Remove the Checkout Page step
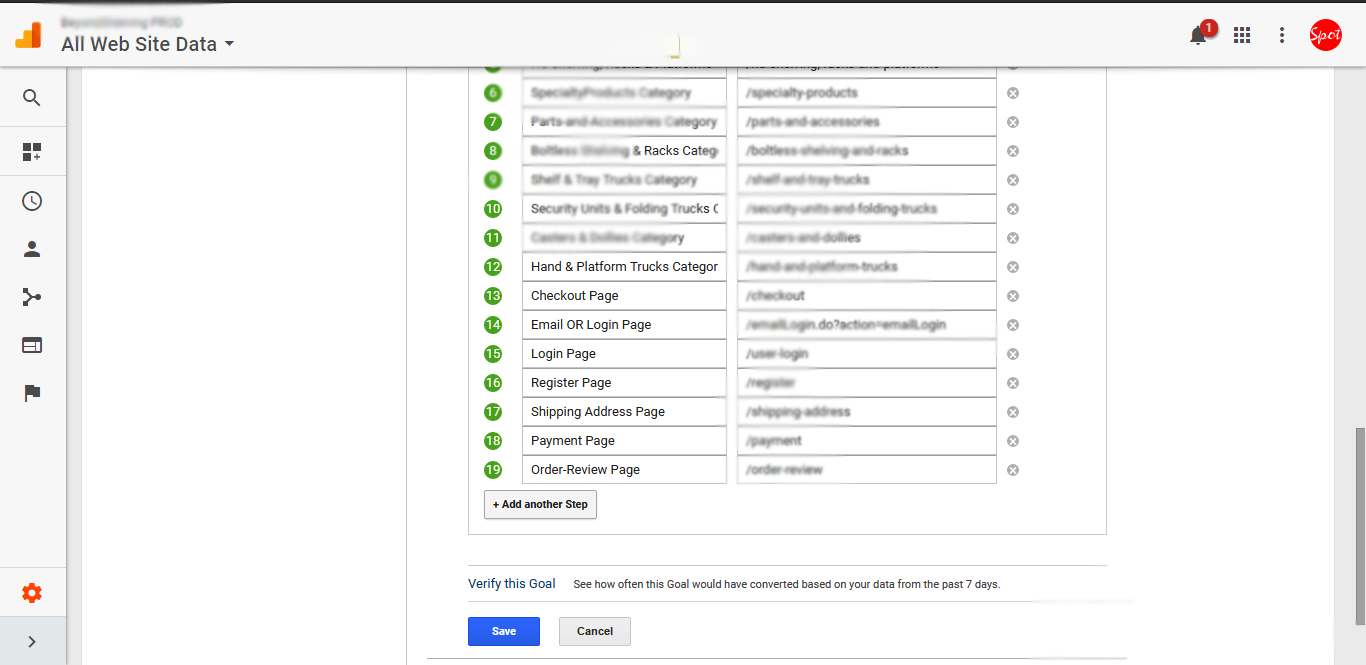 click(x=1012, y=296)
